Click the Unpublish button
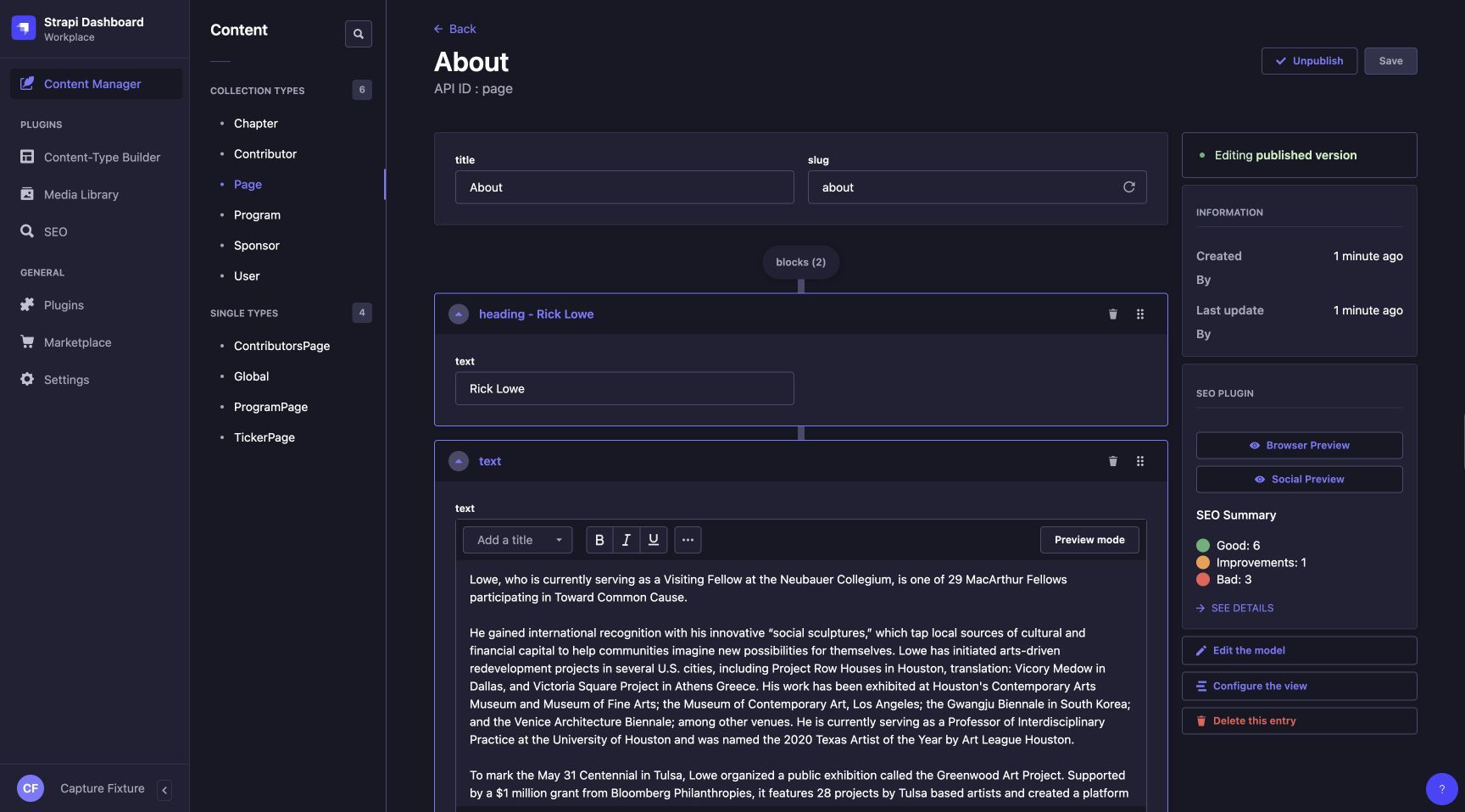Image resolution: width=1465 pixels, height=812 pixels. coord(1309,61)
